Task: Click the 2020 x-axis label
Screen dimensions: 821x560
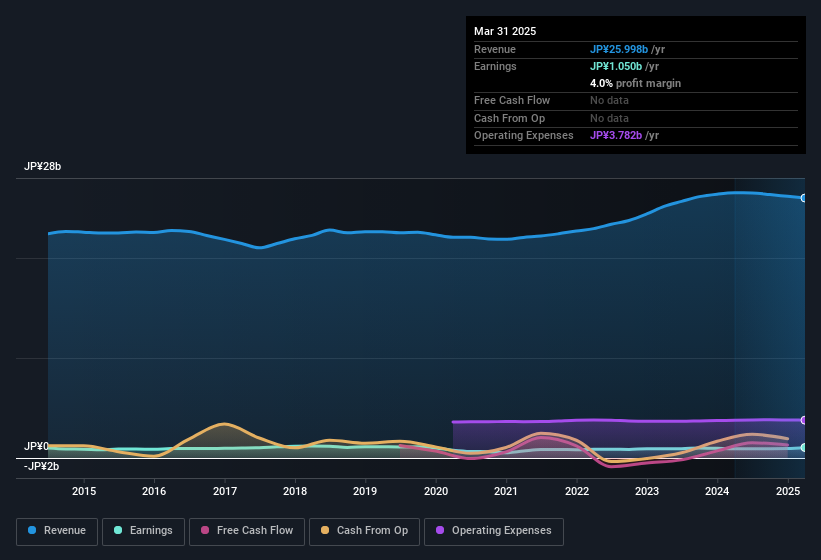Action: pyautogui.click(x=436, y=491)
